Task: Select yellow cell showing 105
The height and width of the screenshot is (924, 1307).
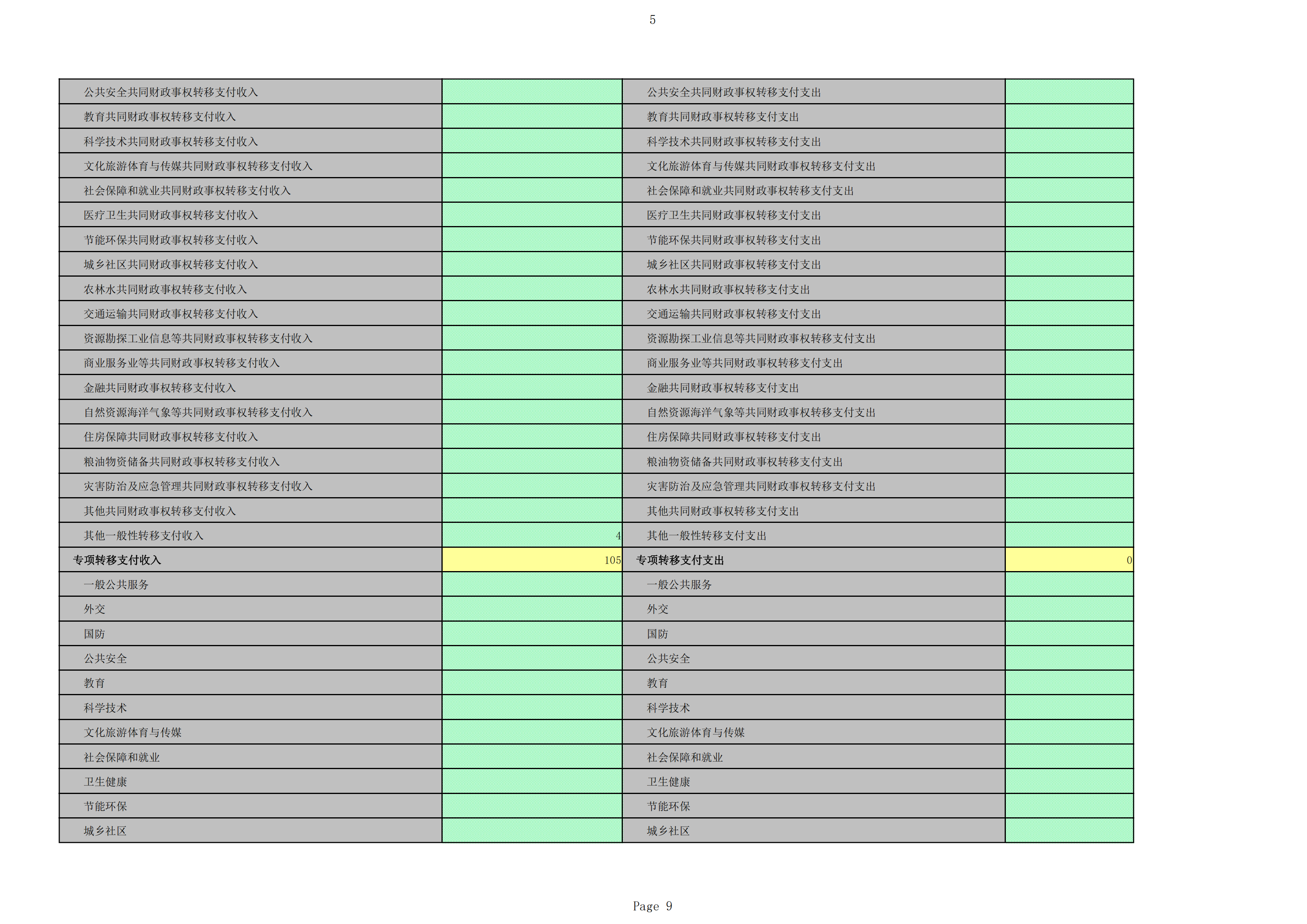Action: click(x=532, y=560)
